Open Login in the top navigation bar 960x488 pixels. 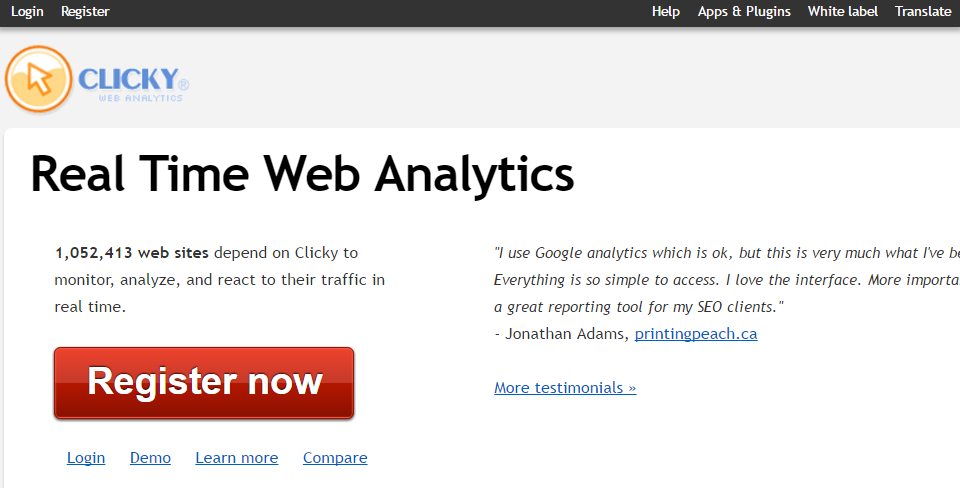(x=28, y=12)
